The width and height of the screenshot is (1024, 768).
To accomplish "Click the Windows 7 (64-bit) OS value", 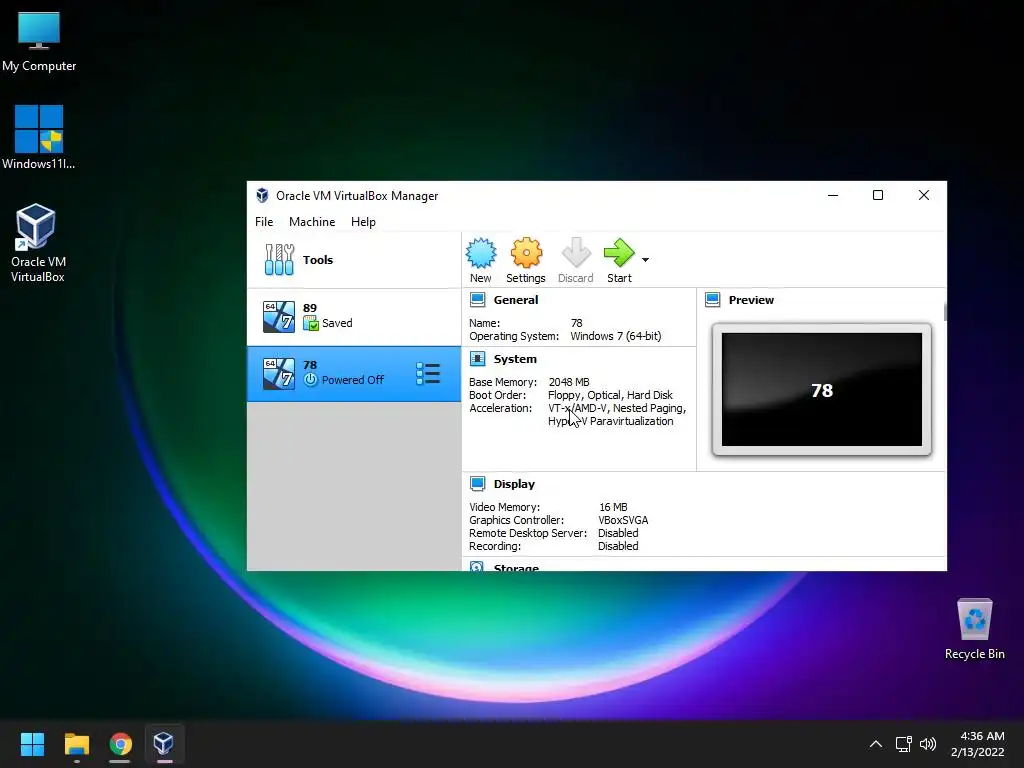I will pos(616,336).
